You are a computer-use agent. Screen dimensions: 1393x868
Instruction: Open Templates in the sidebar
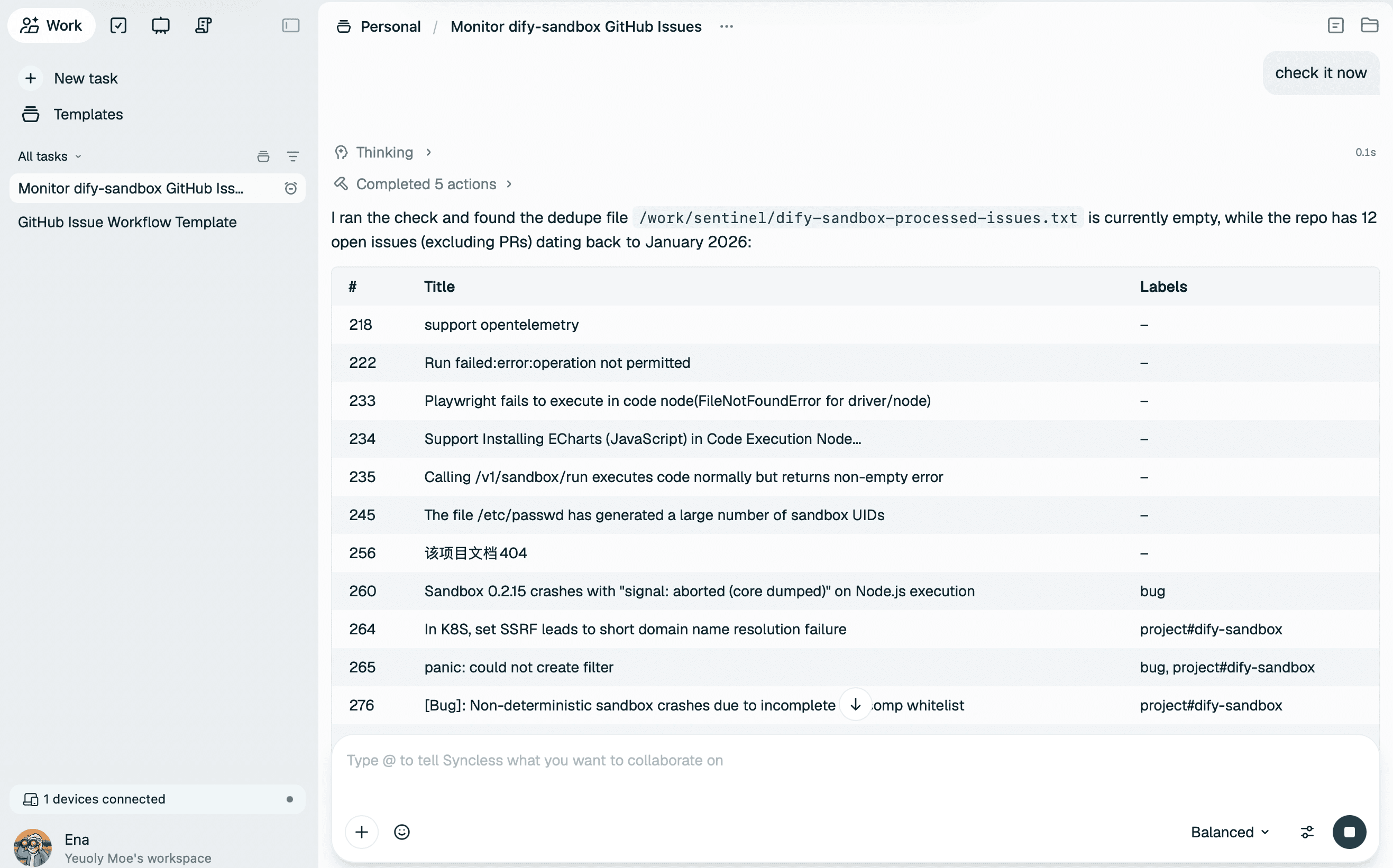tap(88, 114)
